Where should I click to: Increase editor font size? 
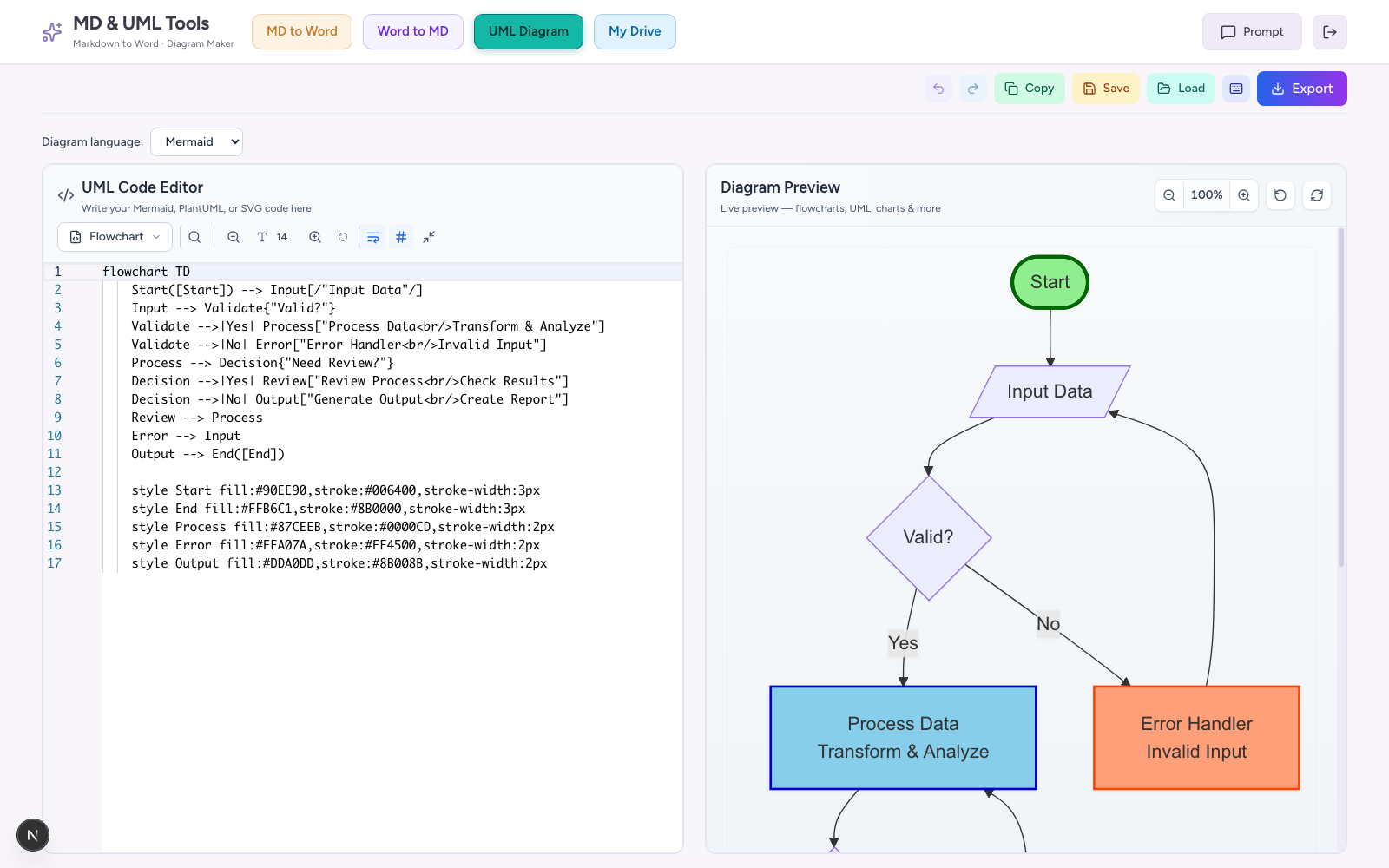(315, 237)
